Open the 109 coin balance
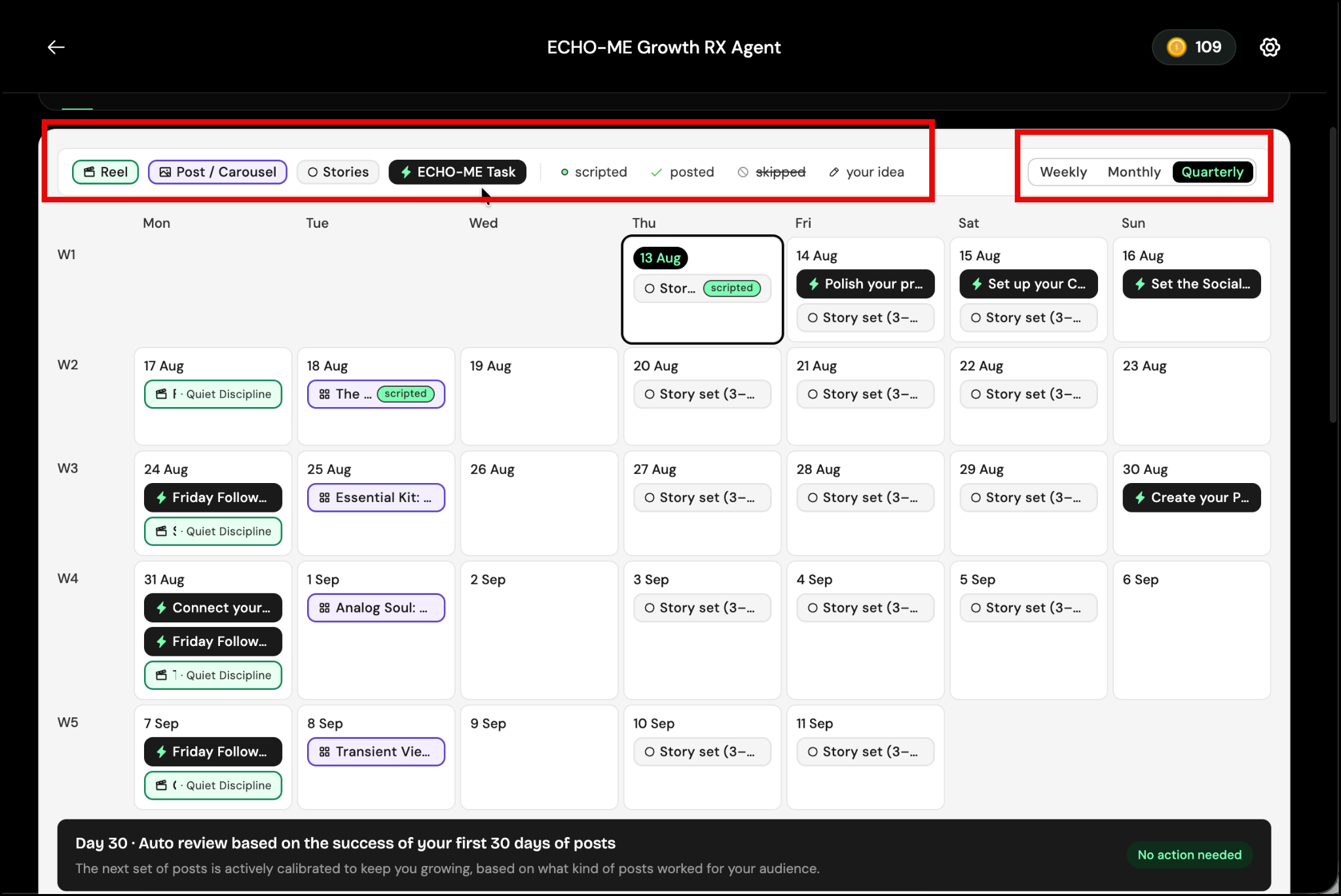Viewport: 1341px width, 896px height. pos(1194,47)
